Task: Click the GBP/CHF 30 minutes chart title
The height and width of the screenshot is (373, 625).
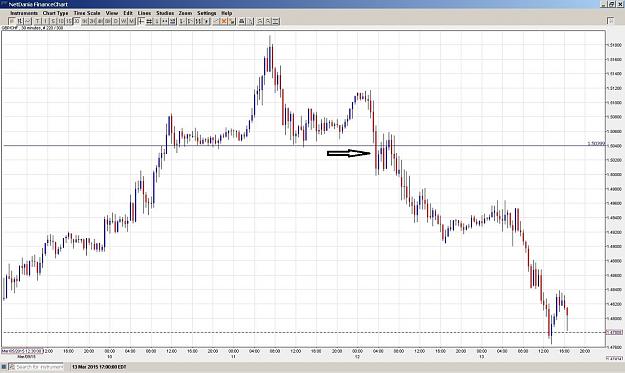Action: [33, 28]
